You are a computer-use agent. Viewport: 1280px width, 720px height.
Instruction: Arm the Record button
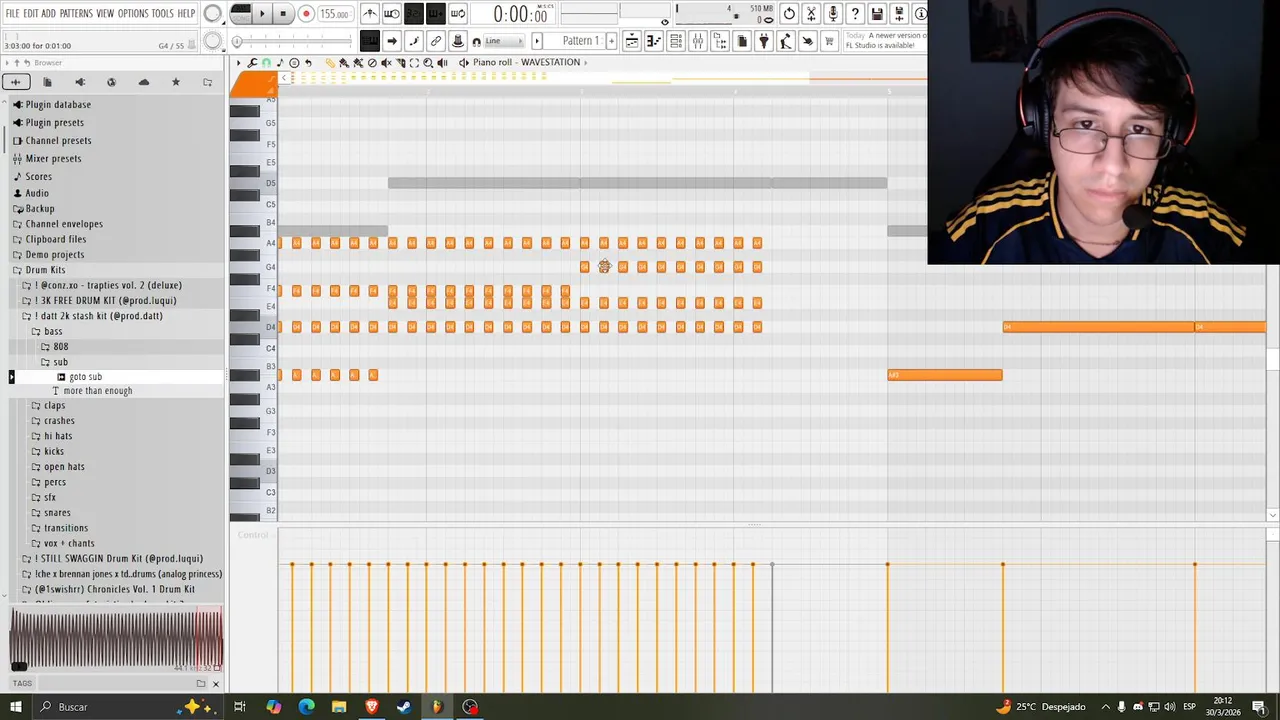pos(306,14)
